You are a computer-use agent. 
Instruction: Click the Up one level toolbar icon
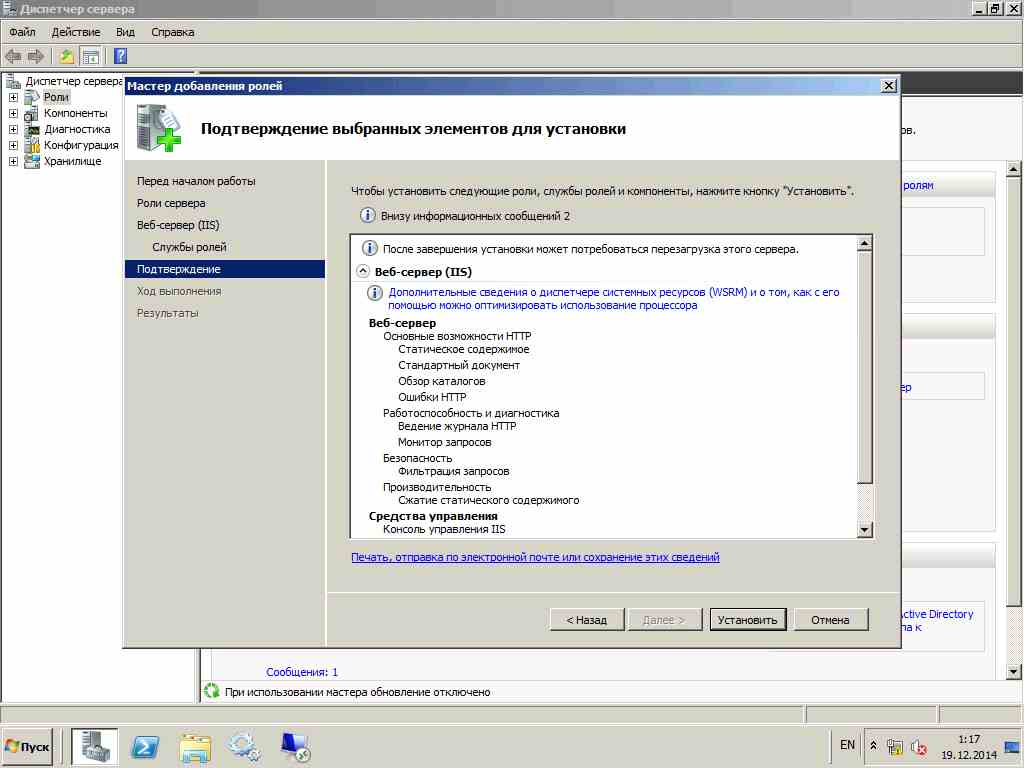click(x=66, y=56)
